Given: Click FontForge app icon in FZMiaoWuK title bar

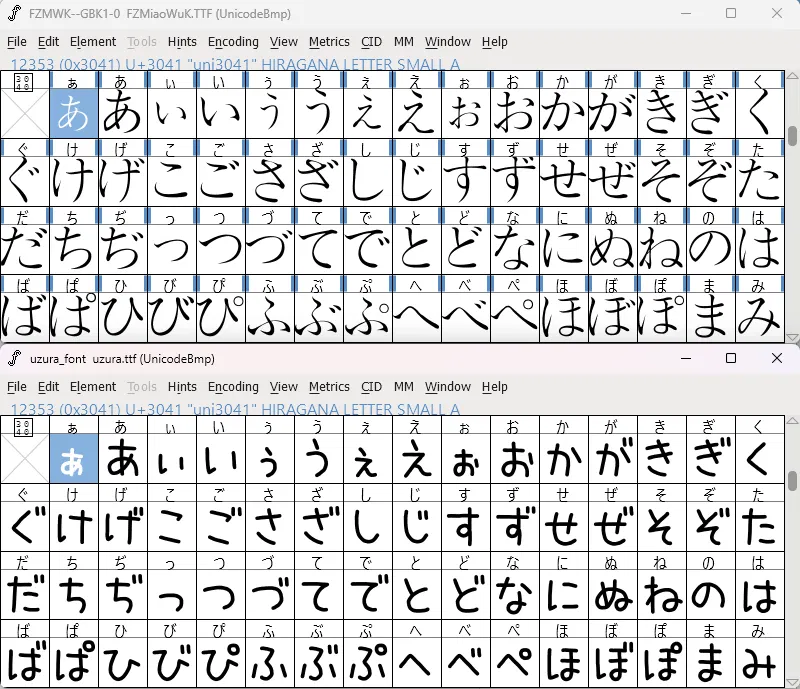Looking at the screenshot, I should (x=14, y=13).
